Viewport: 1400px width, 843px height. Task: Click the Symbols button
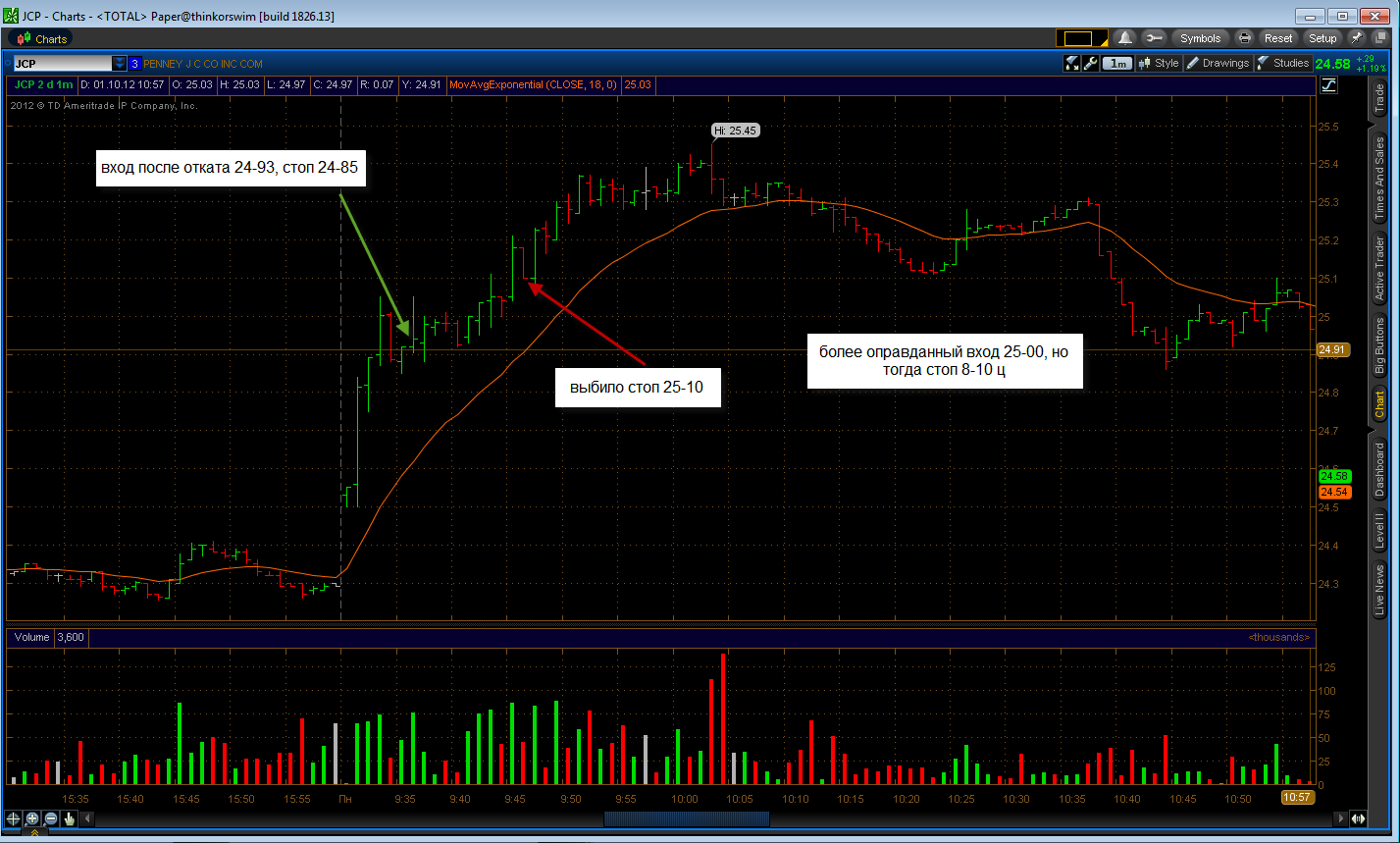1200,38
